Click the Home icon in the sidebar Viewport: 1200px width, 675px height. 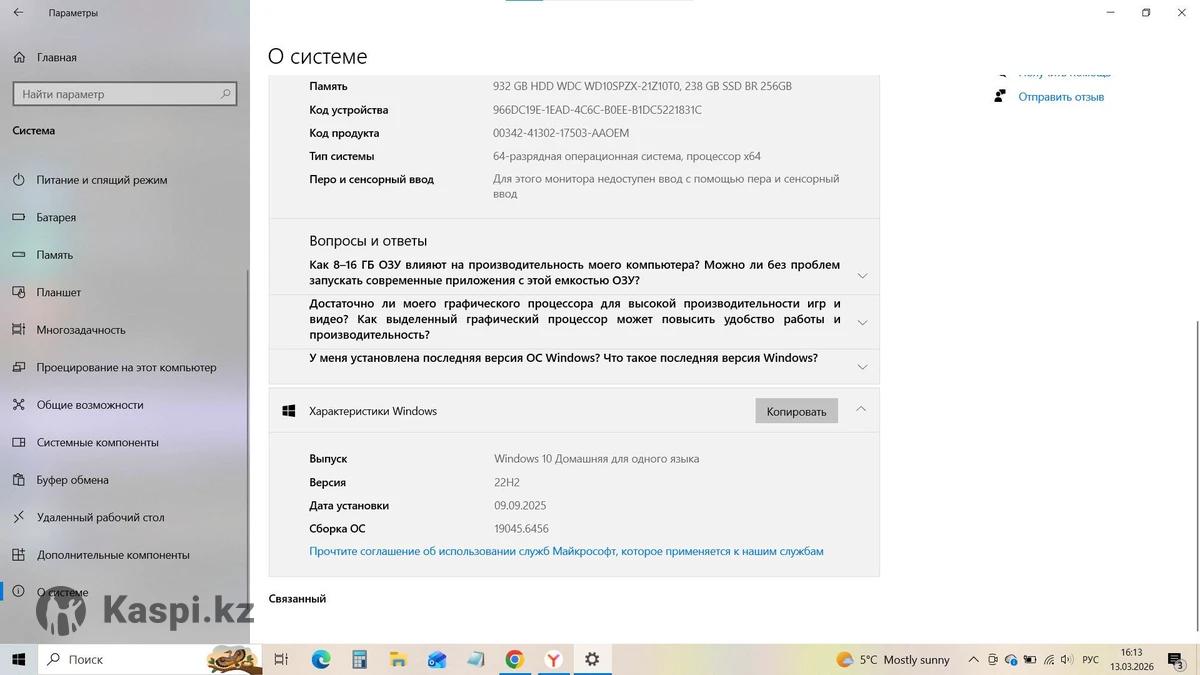pyautogui.click(x=19, y=58)
